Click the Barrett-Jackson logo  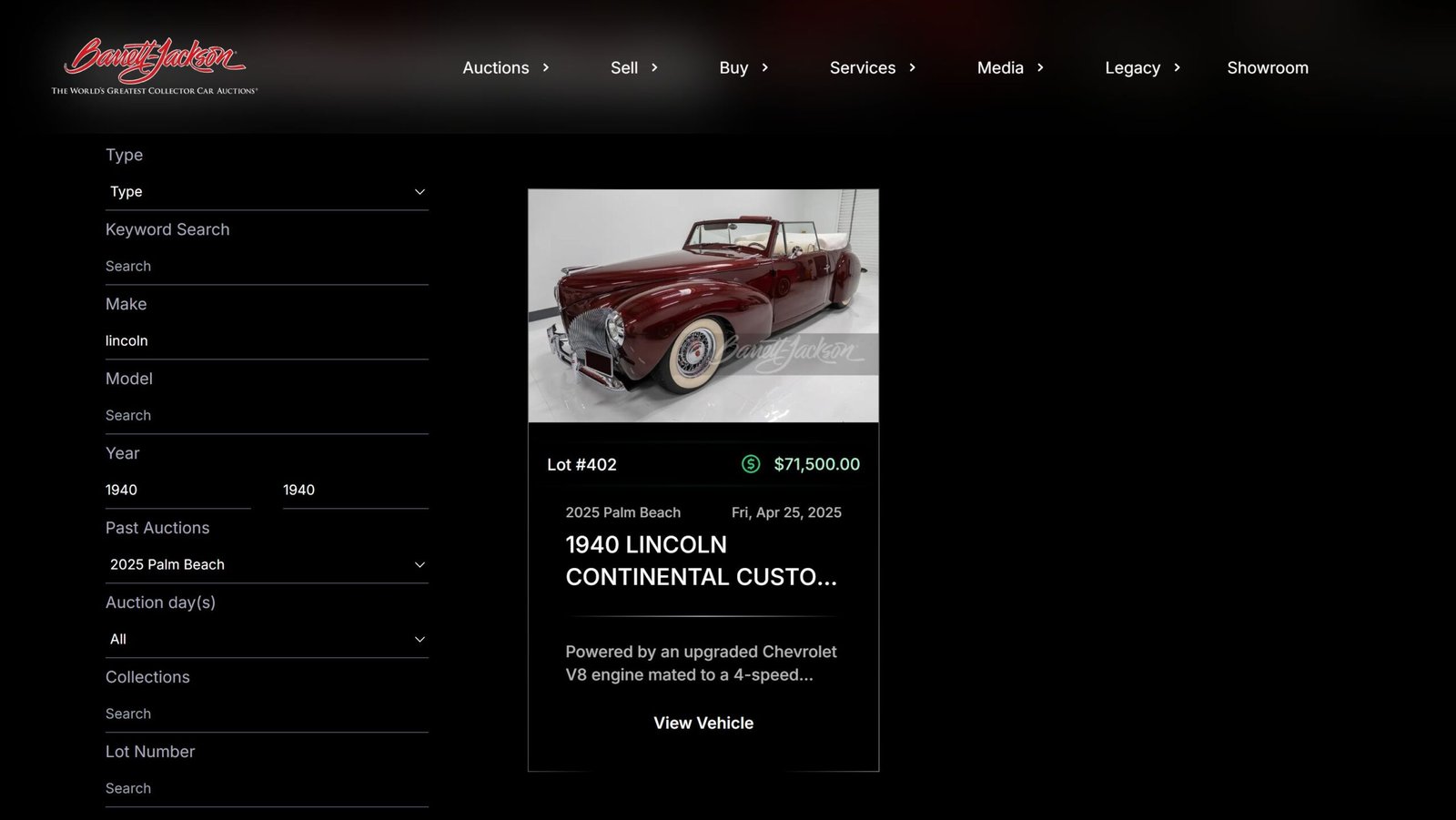click(155, 66)
